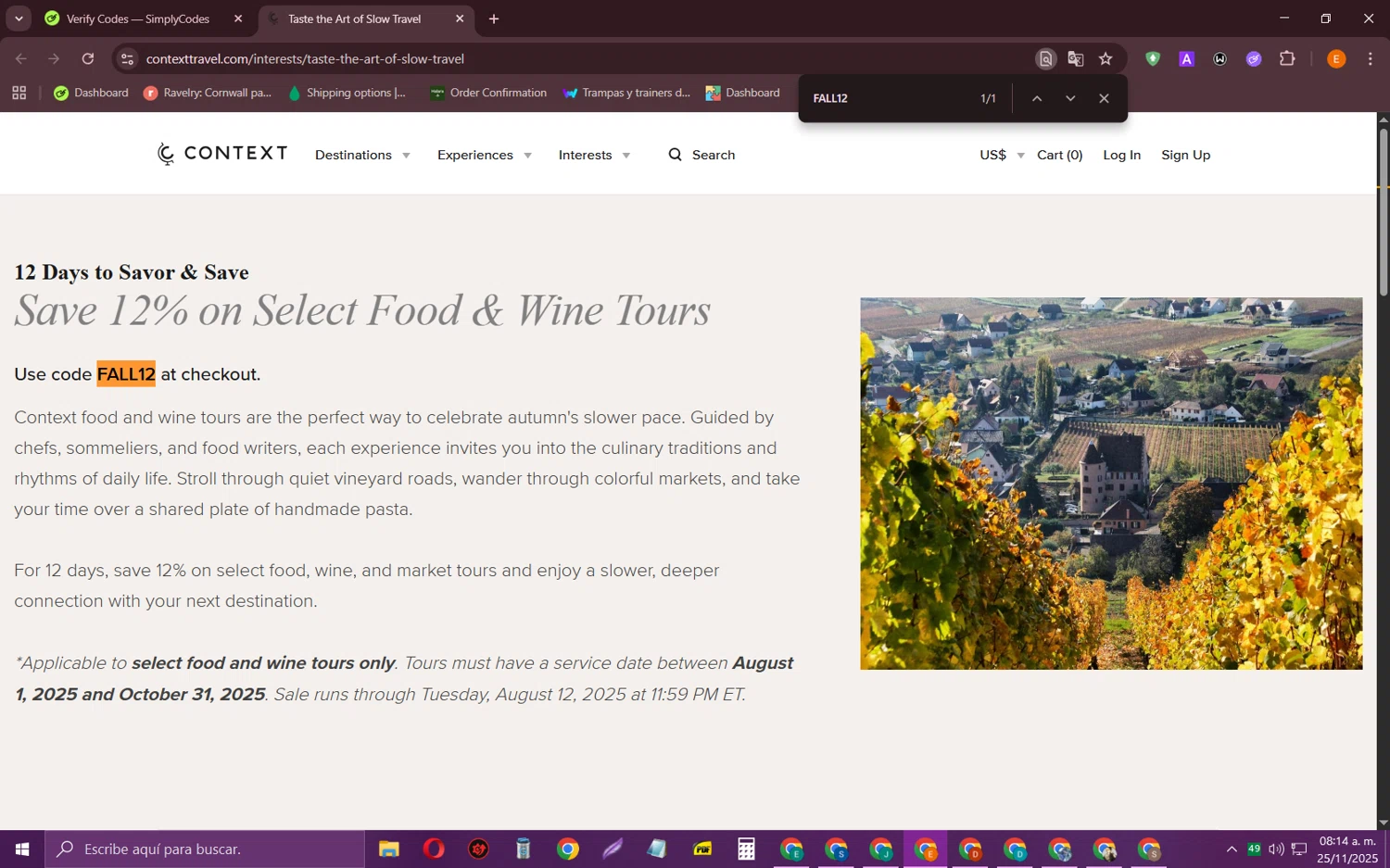Click the page vertical scrollbar
1390x868 pixels.
[1383, 213]
